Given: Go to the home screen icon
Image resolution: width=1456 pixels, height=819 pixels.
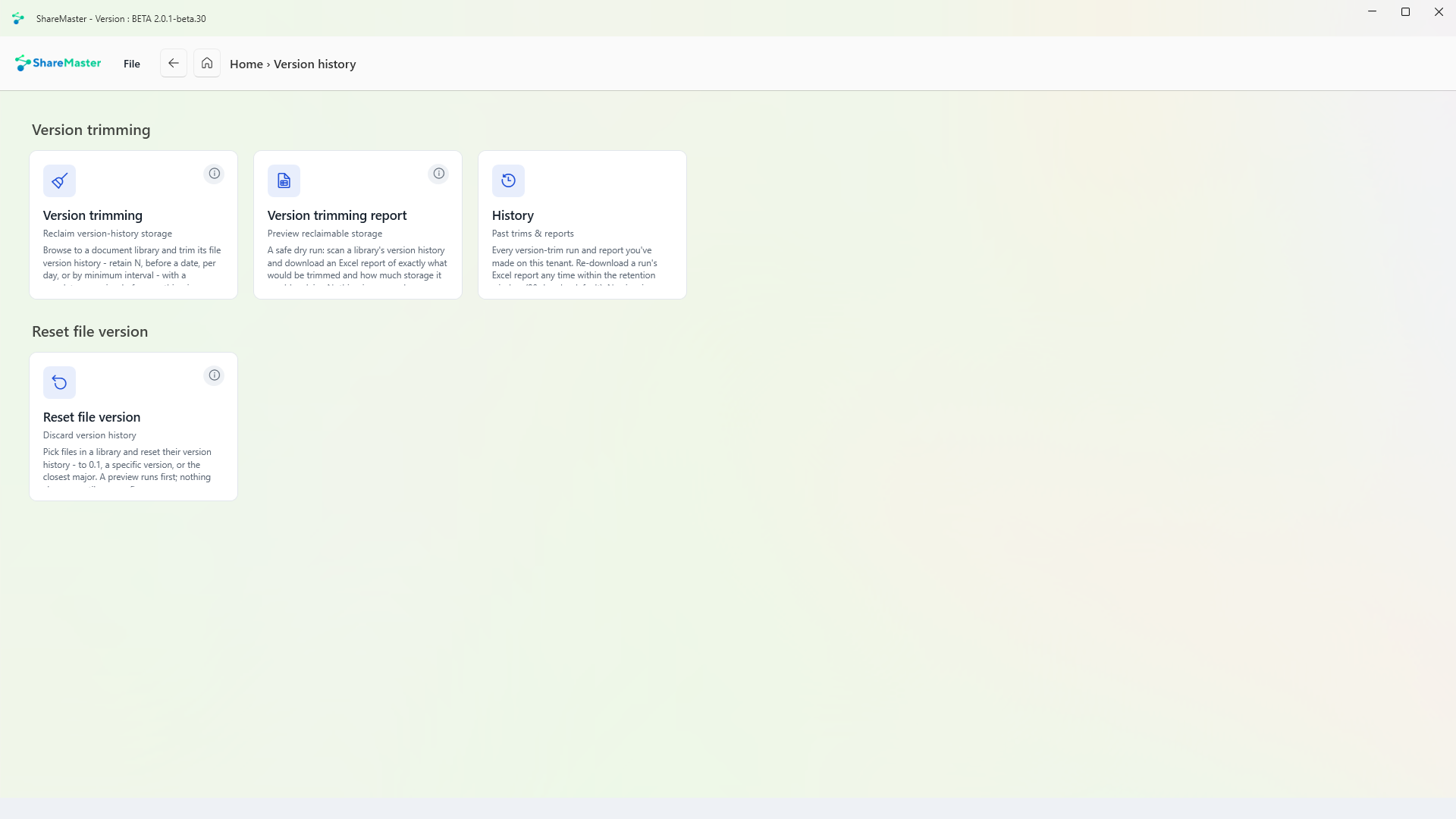Looking at the screenshot, I should click(206, 64).
